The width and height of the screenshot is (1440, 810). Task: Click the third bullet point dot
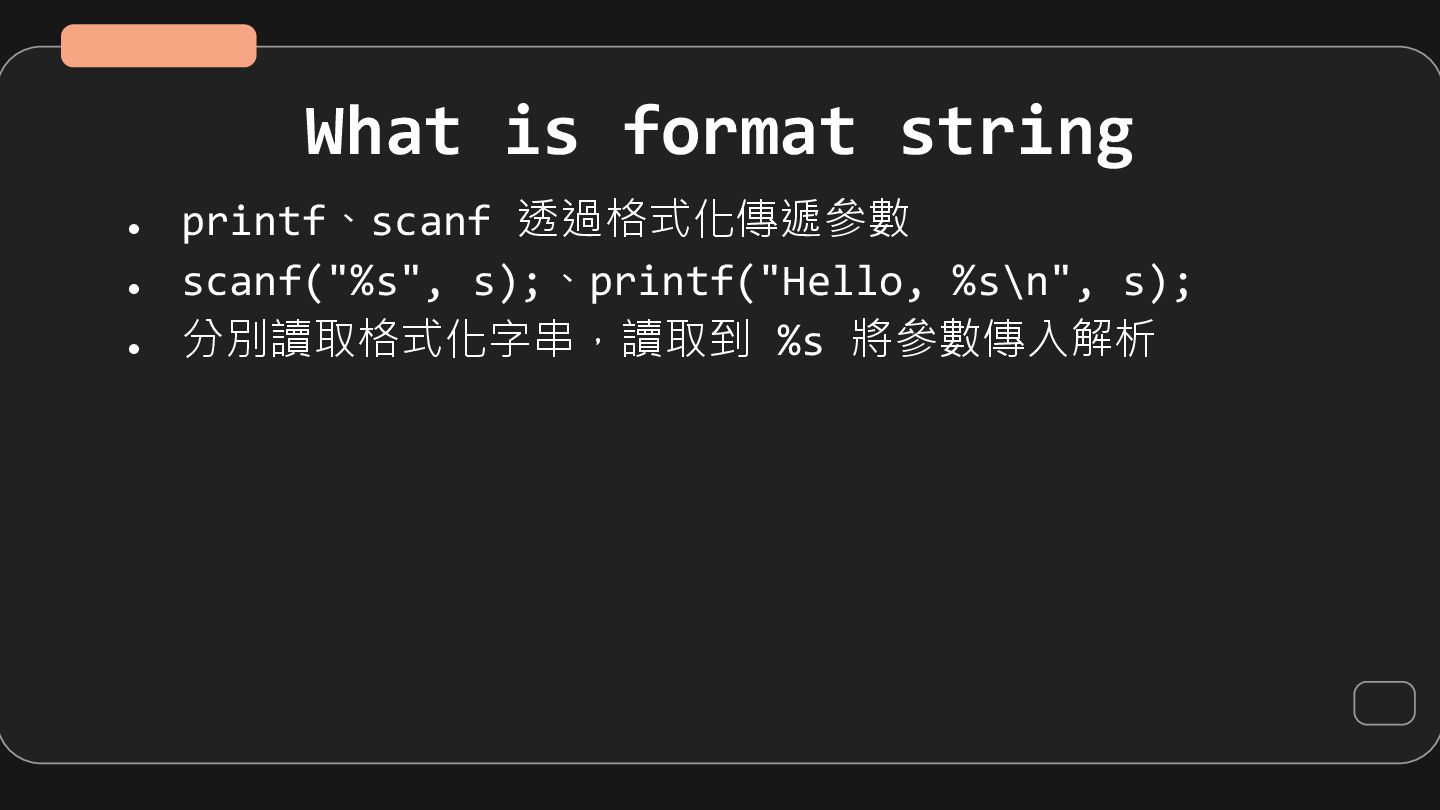tap(133, 348)
